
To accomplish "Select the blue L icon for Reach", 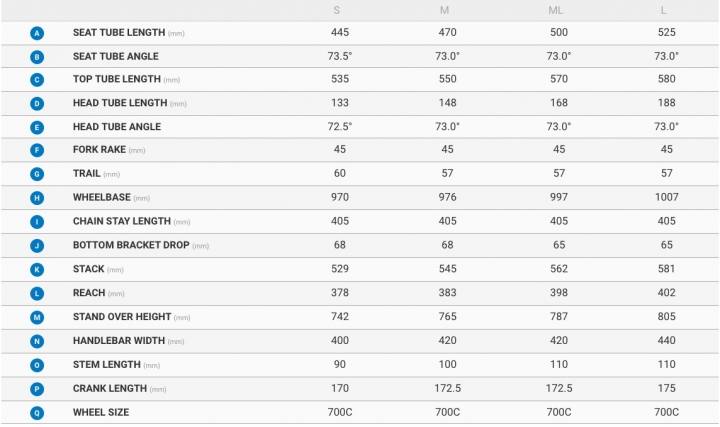I will (37, 293).
